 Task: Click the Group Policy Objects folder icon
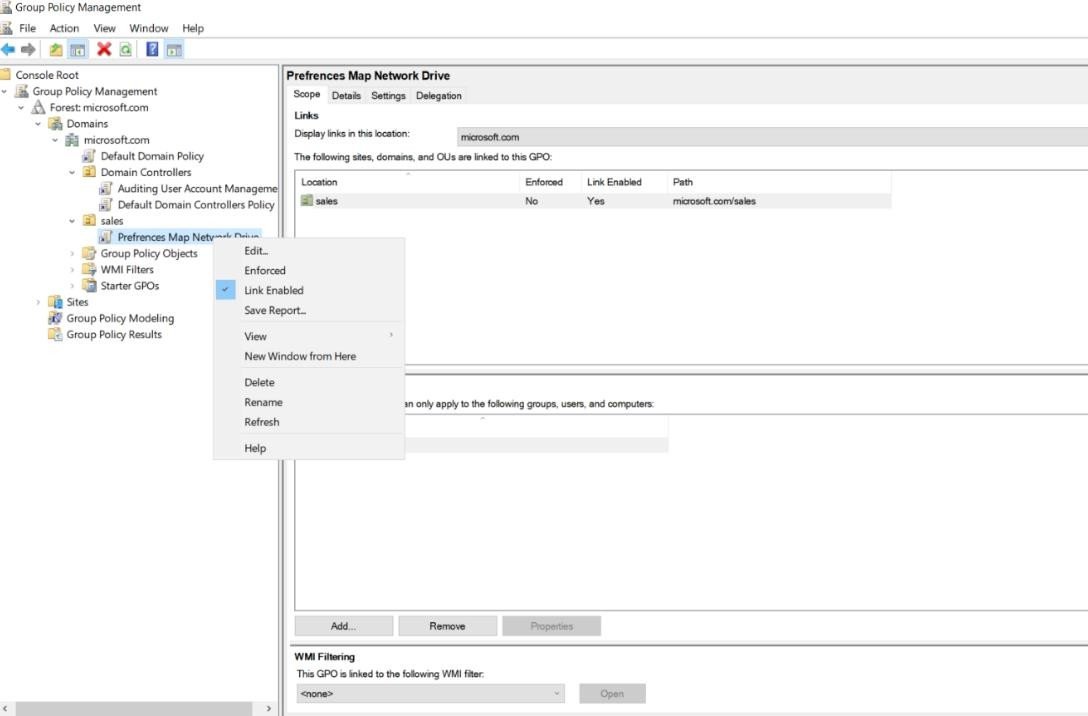point(89,253)
